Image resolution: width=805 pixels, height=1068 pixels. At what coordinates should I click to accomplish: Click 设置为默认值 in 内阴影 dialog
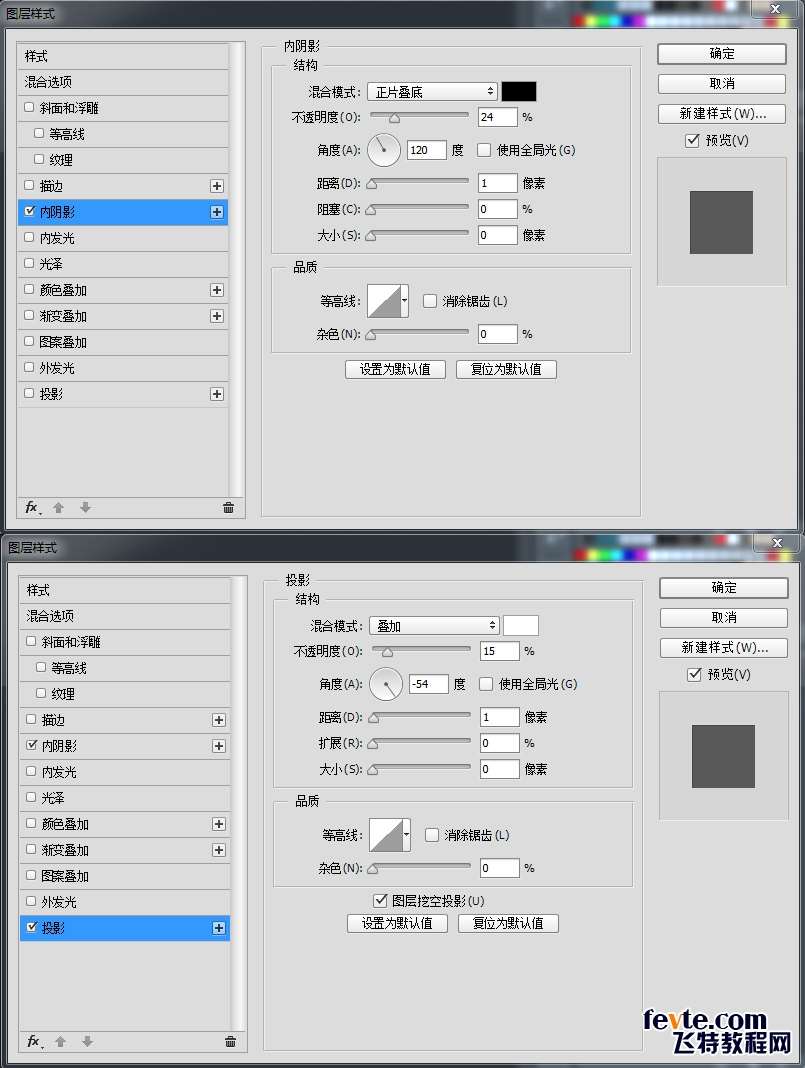pos(396,369)
